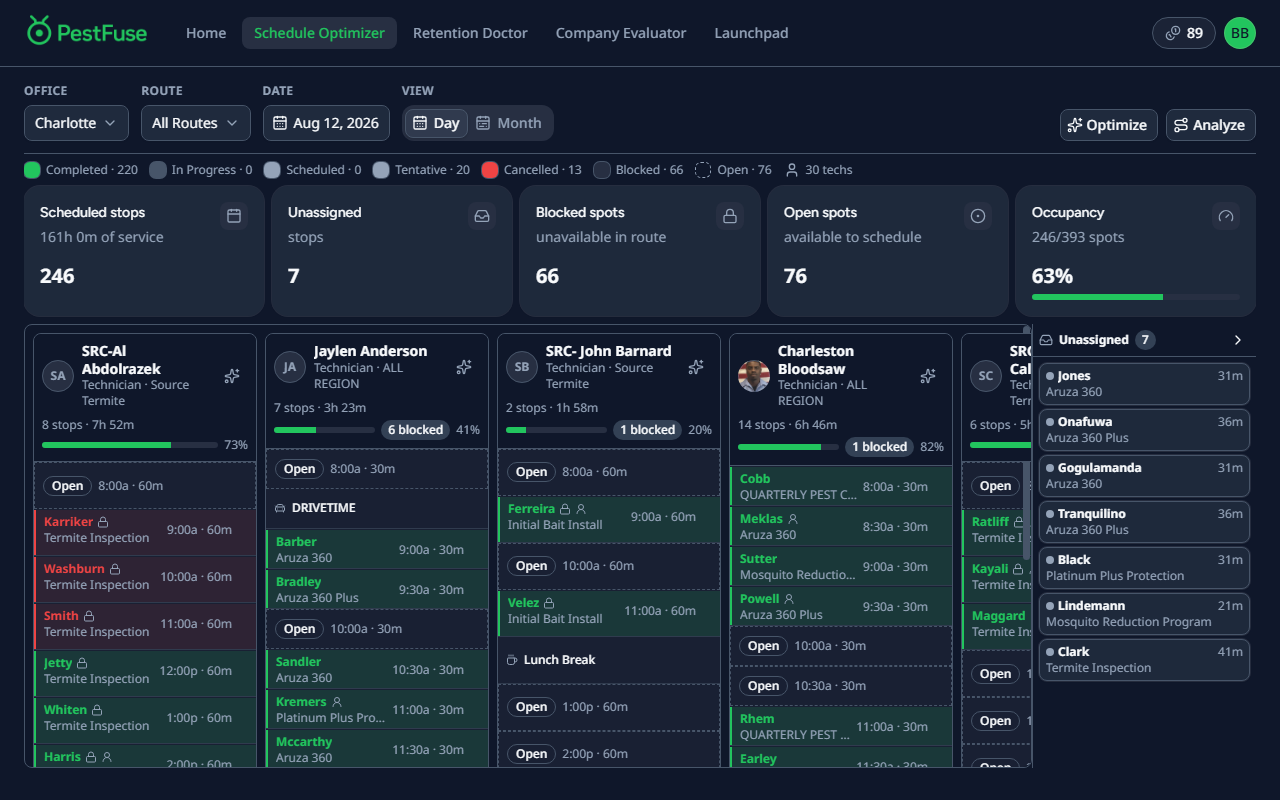Expand the 6 blocked badge for Jaylen Anderson

coord(415,430)
